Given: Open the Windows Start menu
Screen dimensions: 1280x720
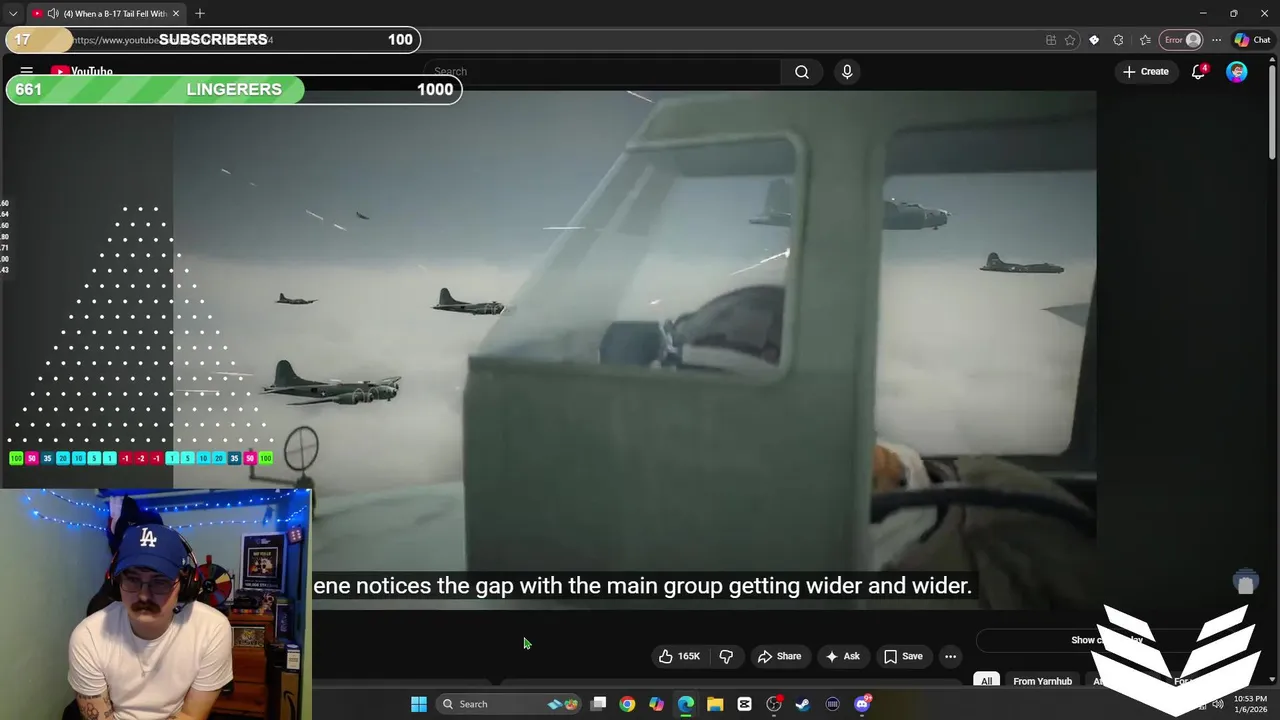Looking at the screenshot, I should tap(419, 704).
